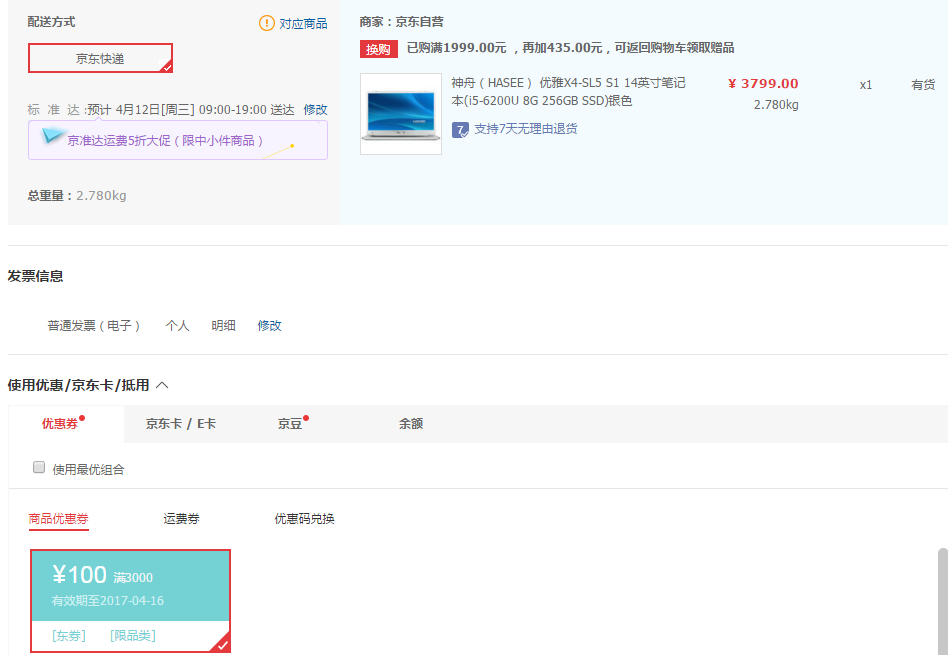Click the [东券] coupon tag
Viewport: 948px width, 655px height.
pyautogui.click(x=69, y=636)
